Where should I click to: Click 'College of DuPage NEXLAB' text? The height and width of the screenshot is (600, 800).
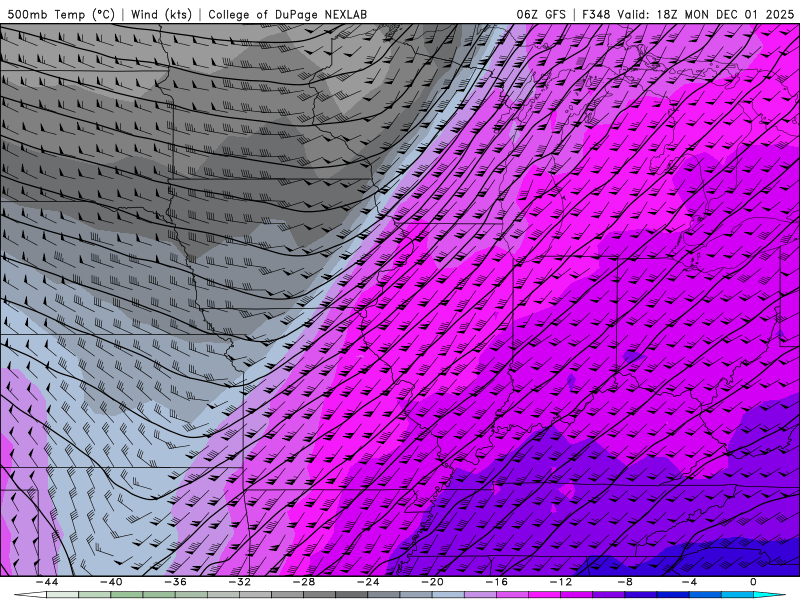(x=287, y=14)
